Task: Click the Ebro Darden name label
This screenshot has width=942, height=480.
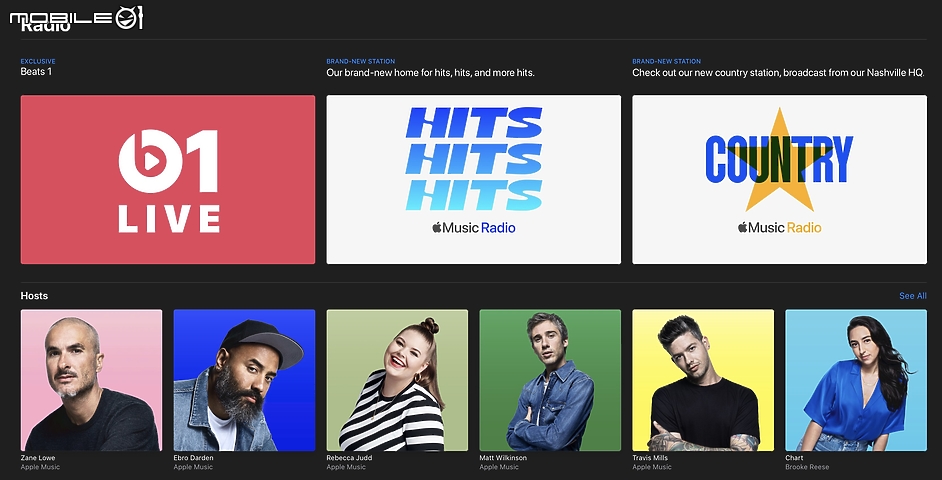Action: point(193,458)
